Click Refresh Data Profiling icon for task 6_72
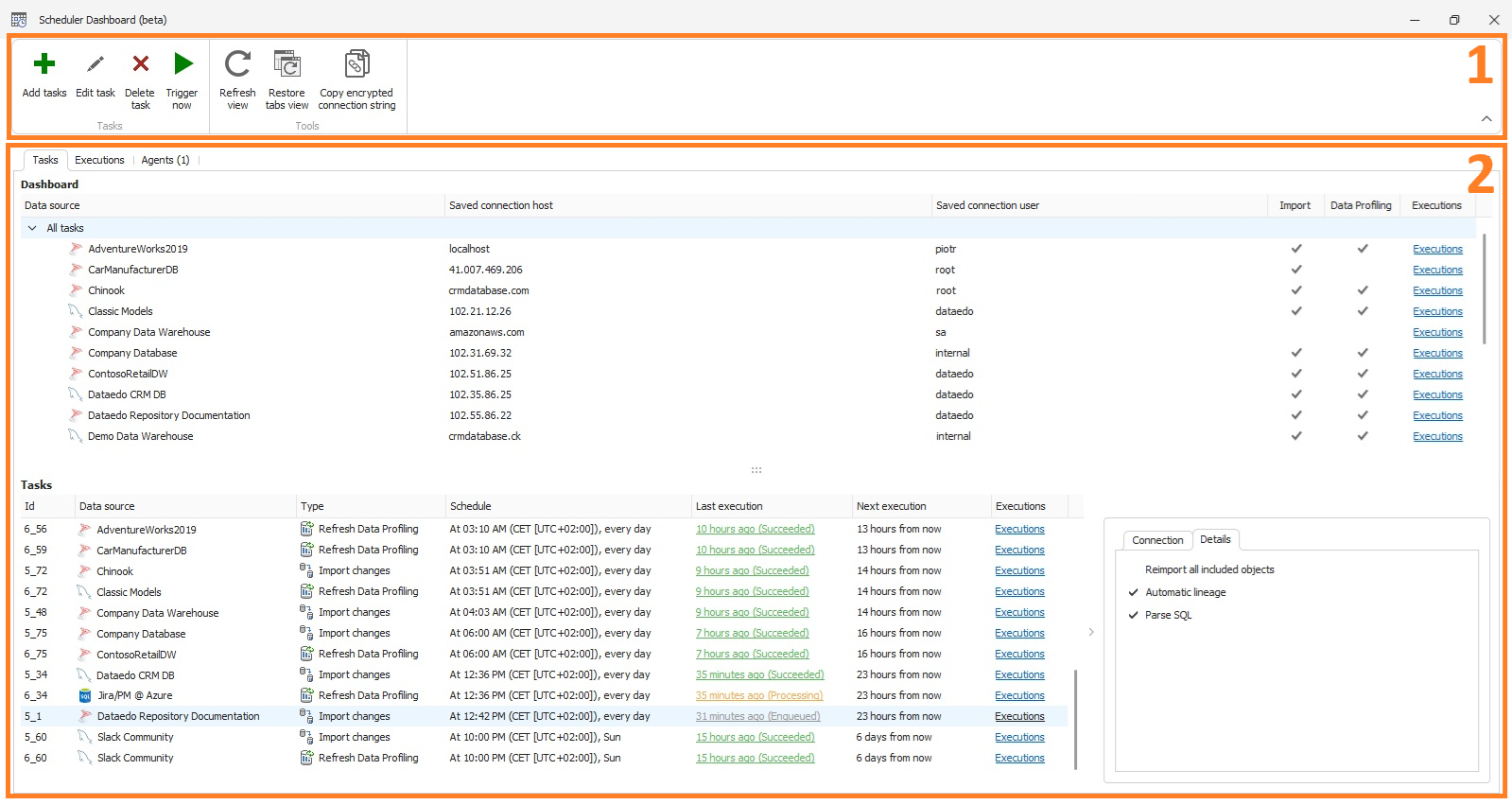Viewport: 1512px width, 805px height. coord(306,591)
